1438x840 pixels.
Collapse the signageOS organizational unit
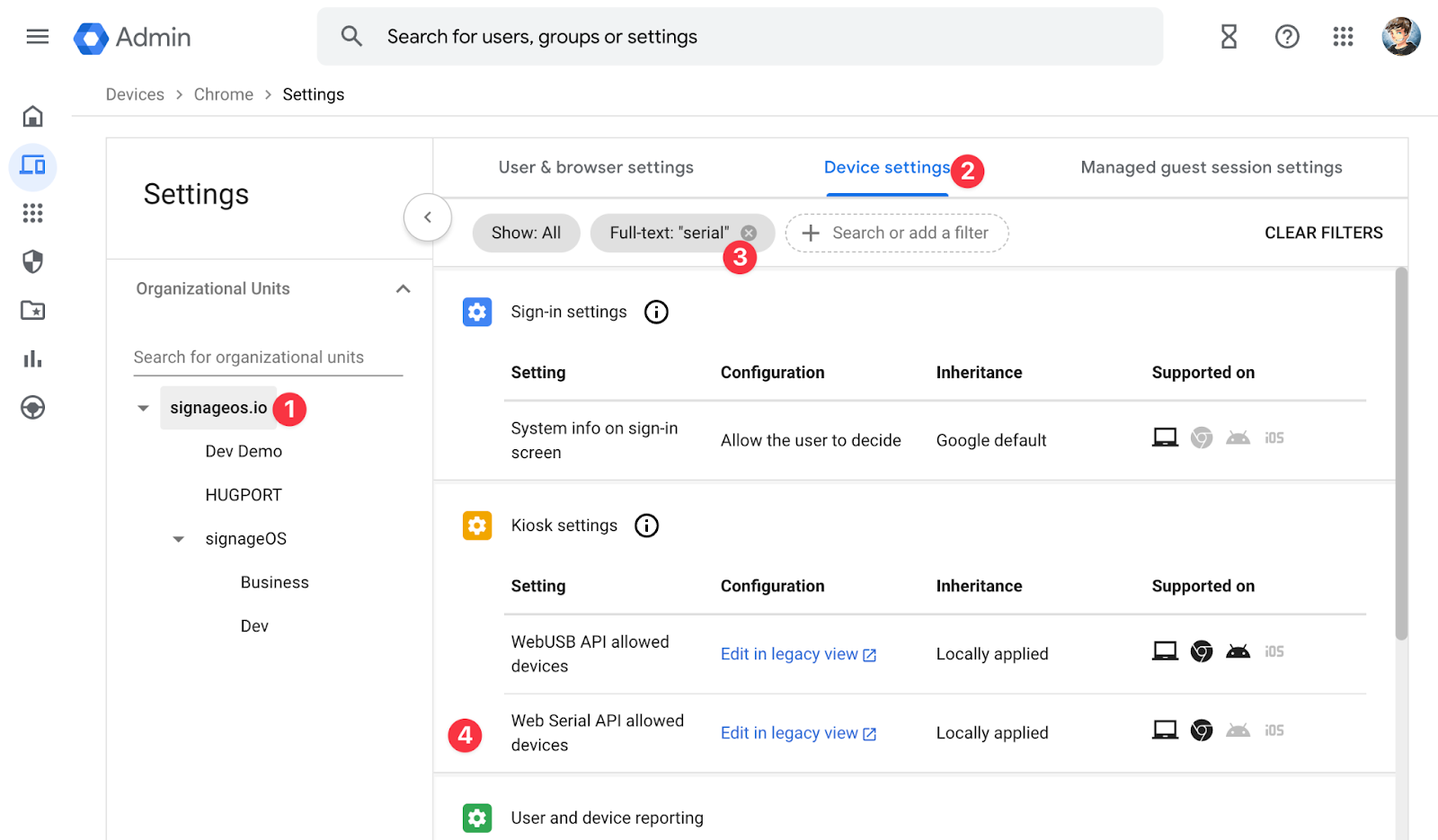[x=178, y=539]
